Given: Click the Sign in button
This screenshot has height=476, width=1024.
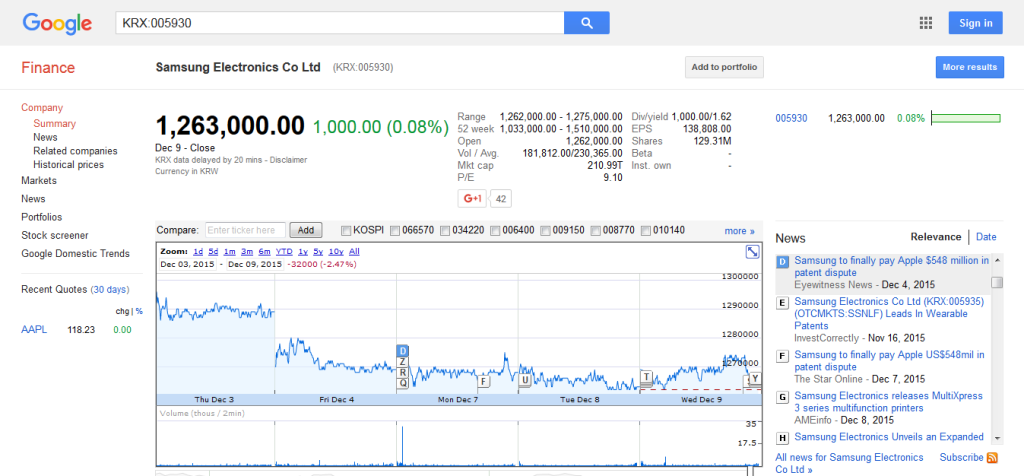Looking at the screenshot, I should pyautogui.click(x=976, y=23).
